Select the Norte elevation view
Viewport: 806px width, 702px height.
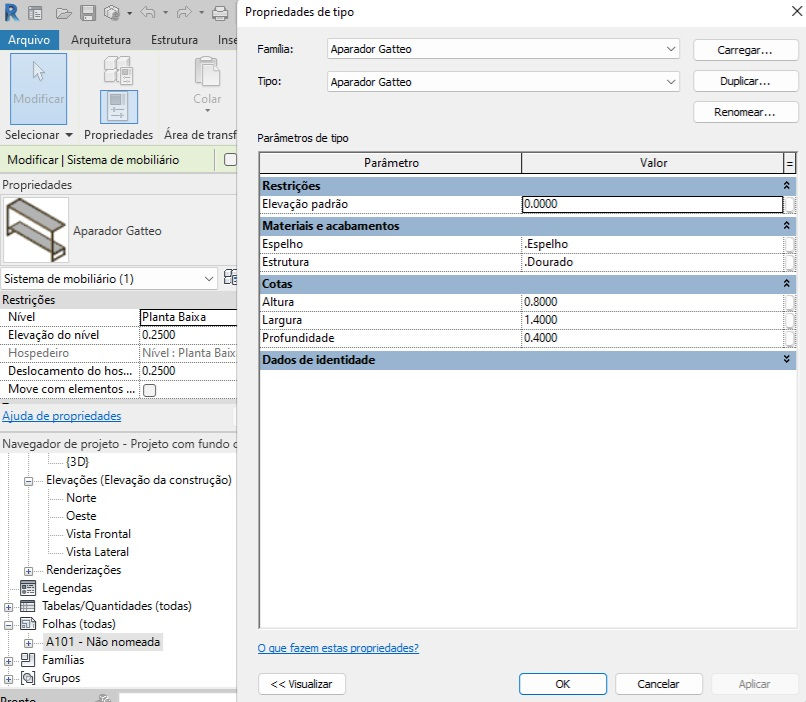tap(81, 498)
